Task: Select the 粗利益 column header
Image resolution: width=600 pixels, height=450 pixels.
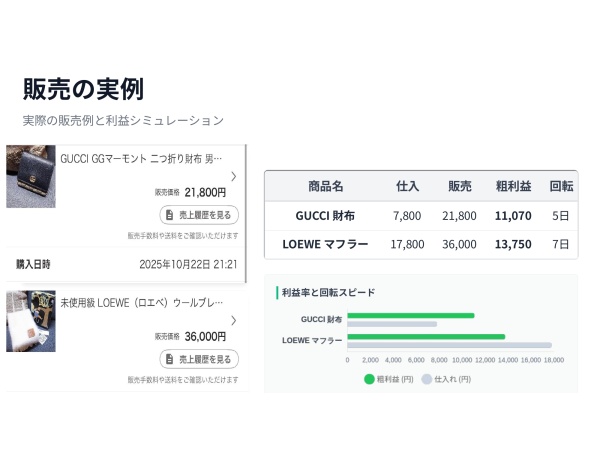Action: [513, 186]
